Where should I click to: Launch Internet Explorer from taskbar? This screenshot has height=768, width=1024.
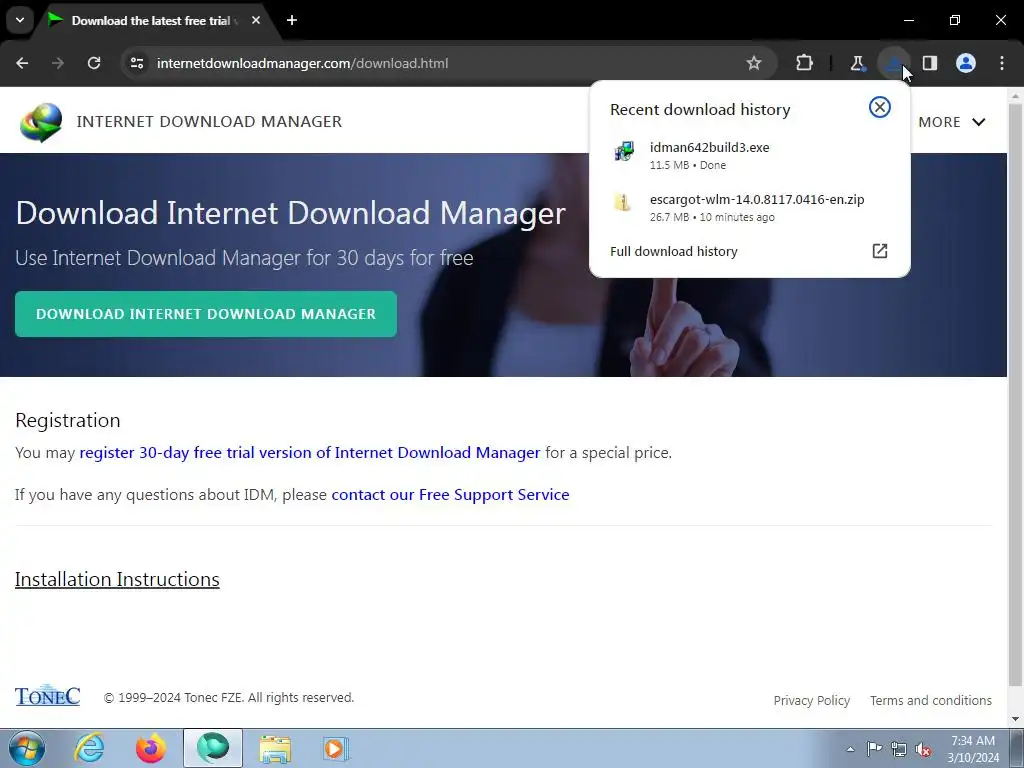(x=89, y=748)
